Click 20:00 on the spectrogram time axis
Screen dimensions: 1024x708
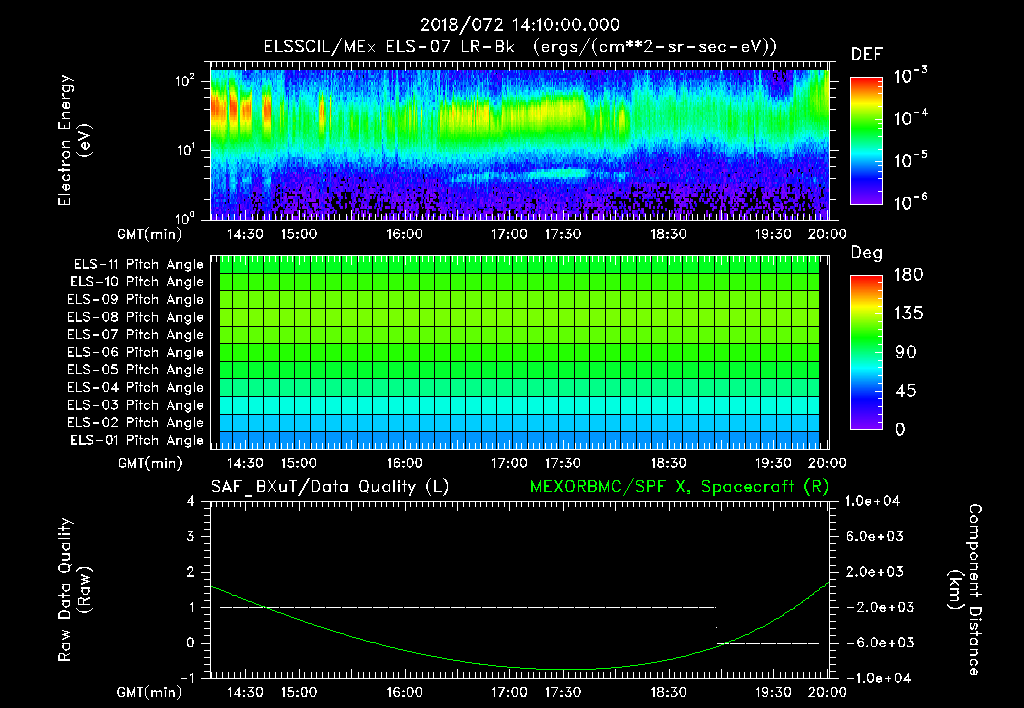click(x=827, y=234)
